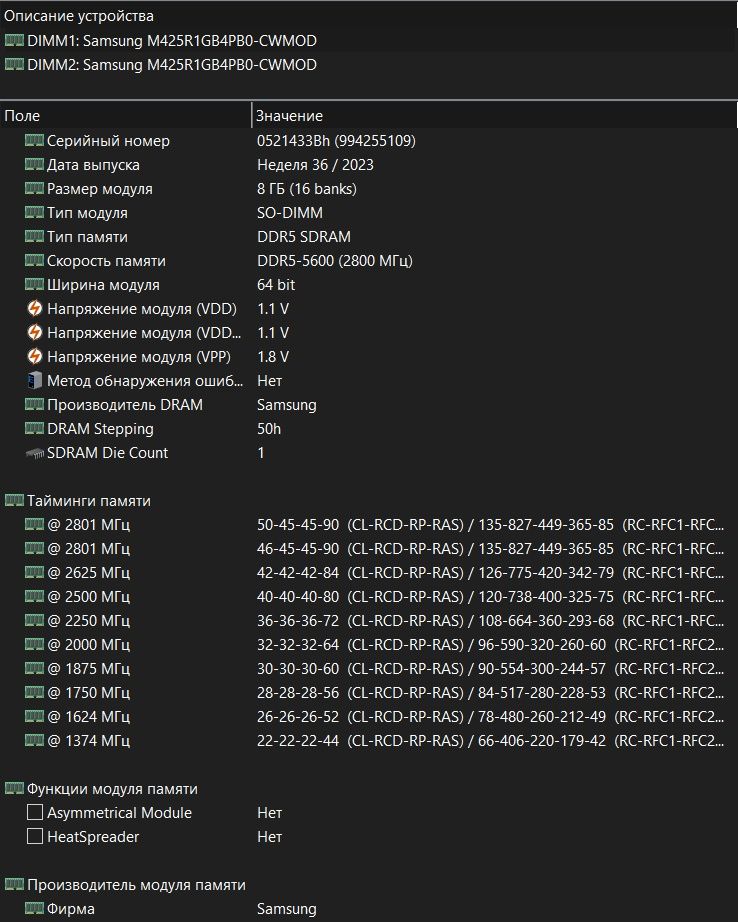The width and height of the screenshot is (738, 922).
Task: Select Samsung value for Производитель DRAM
Action: click(286, 405)
